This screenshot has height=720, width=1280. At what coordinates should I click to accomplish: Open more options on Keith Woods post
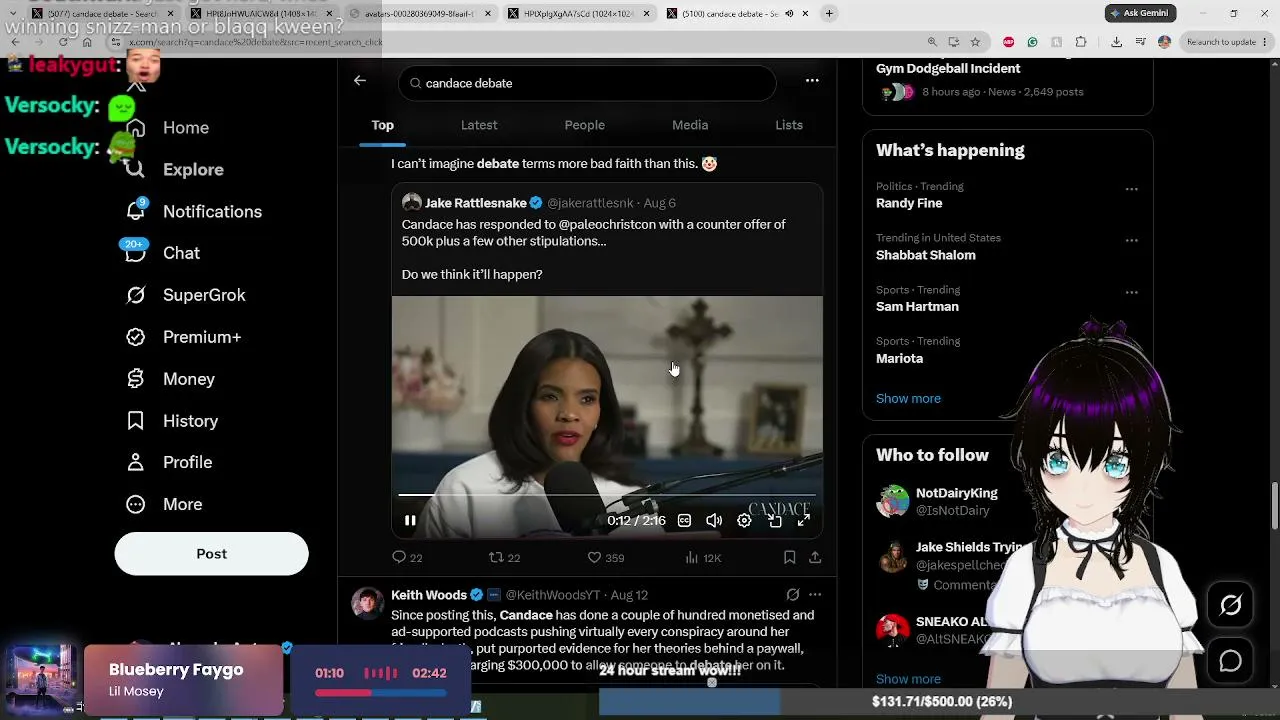(815, 594)
